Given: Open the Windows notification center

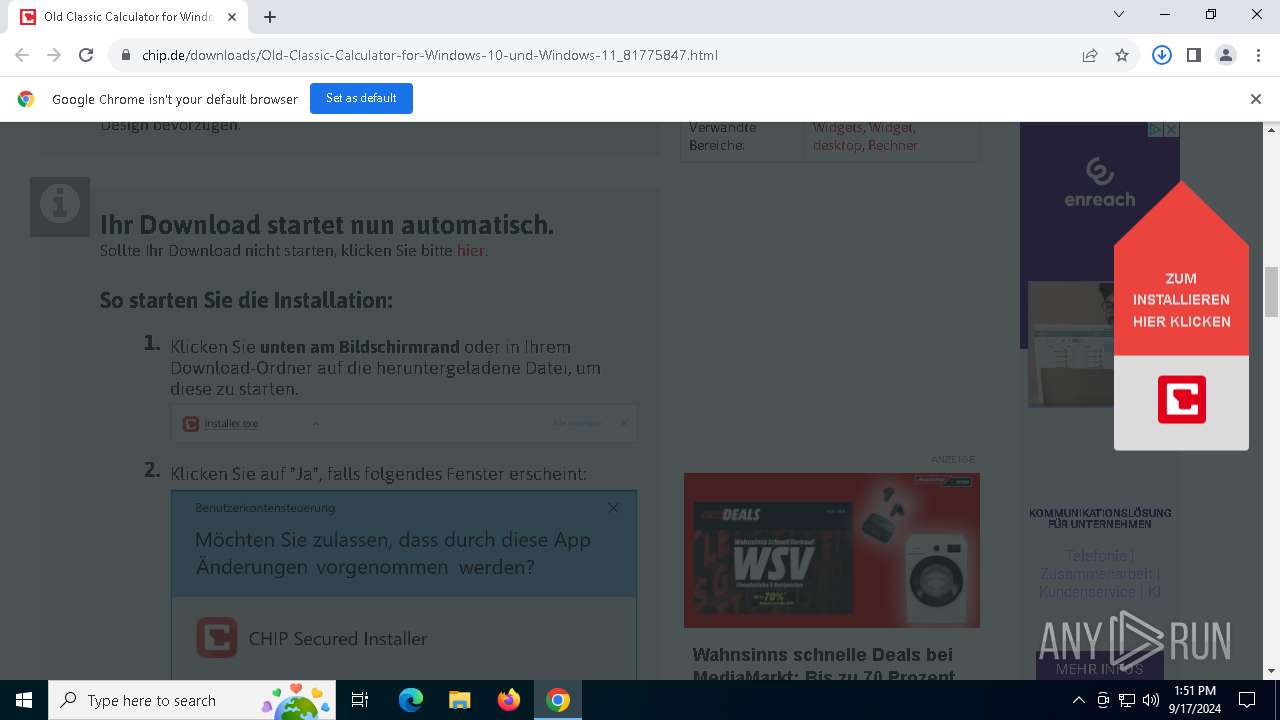Looking at the screenshot, I should (1247, 700).
